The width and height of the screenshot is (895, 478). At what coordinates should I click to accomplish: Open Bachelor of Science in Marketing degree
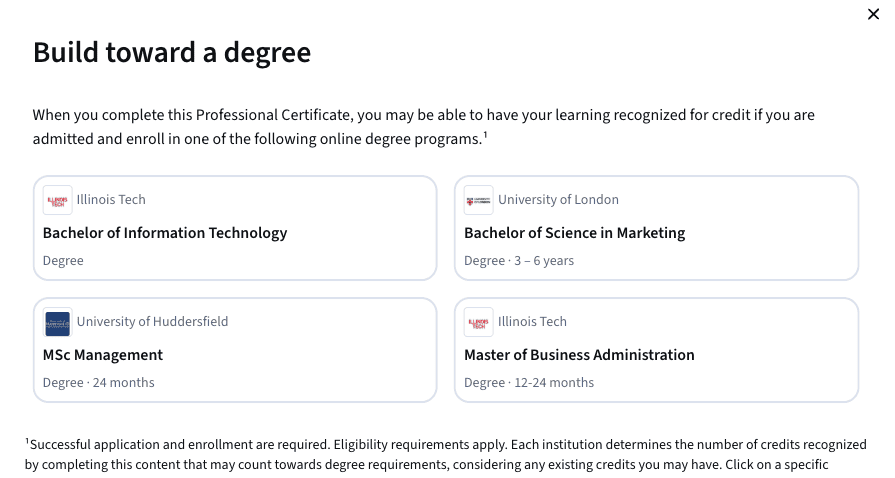574,233
